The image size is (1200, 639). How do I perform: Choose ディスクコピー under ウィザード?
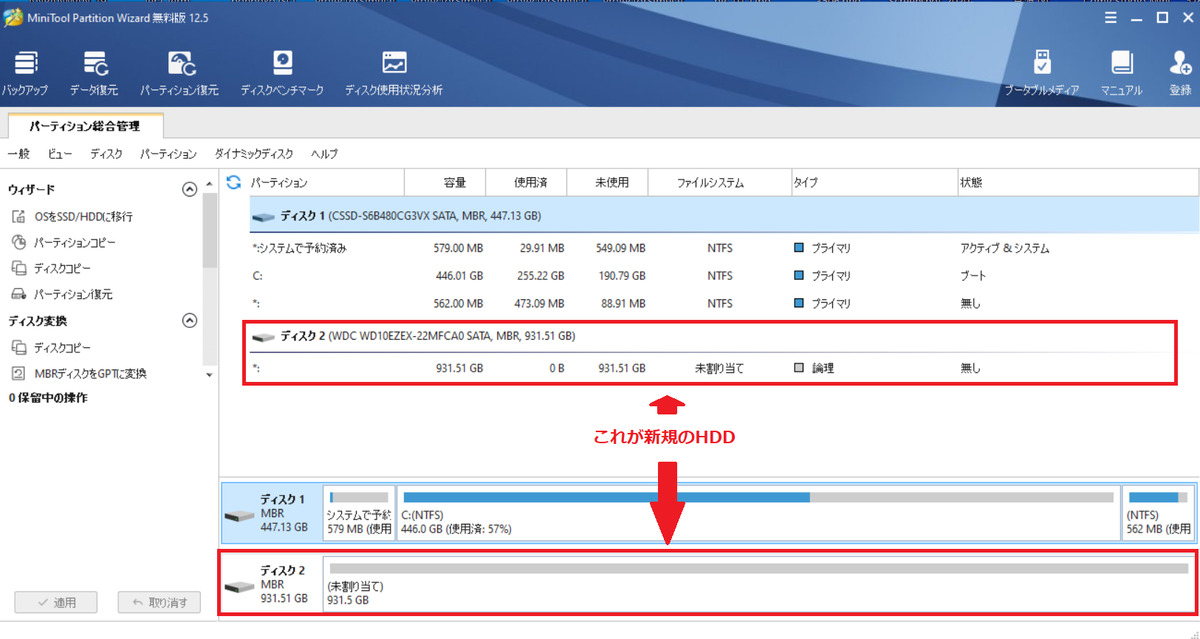coord(51,268)
